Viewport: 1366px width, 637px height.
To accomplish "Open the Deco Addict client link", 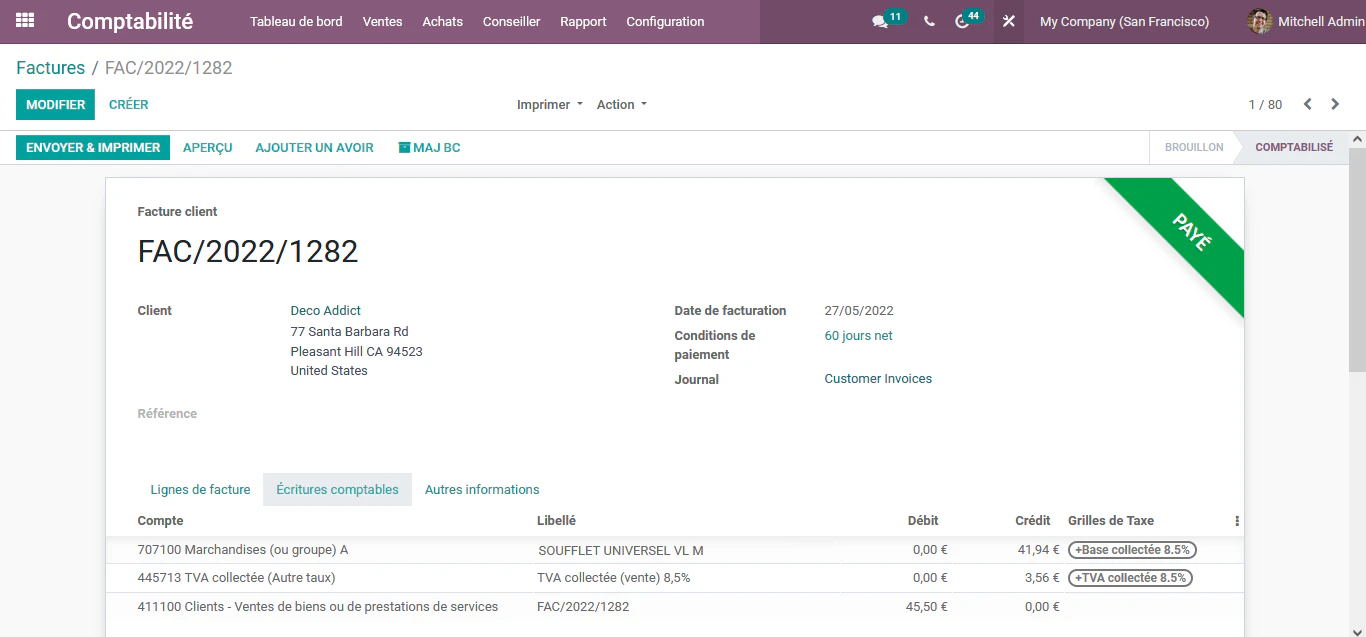I will pyautogui.click(x=325, y=311).
